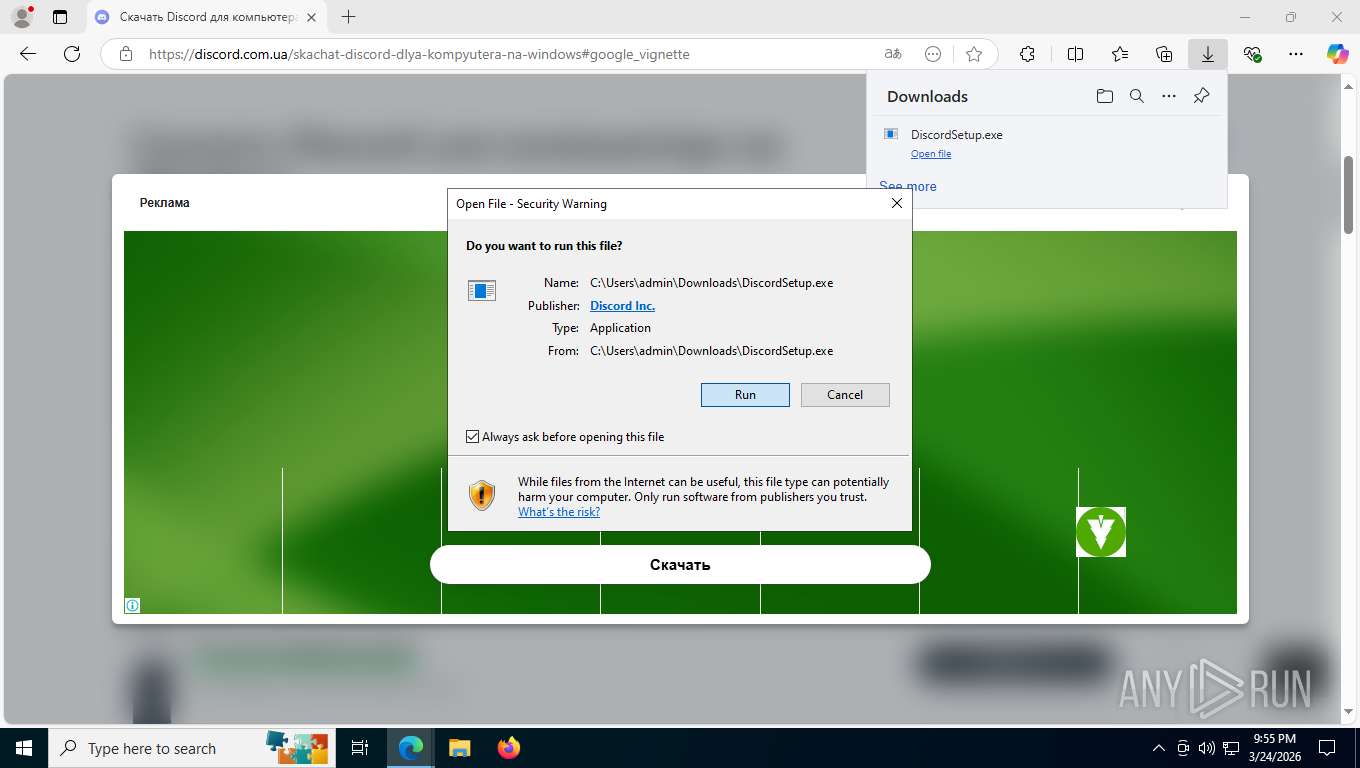Screen dimensions: 1360x768
Task: Open Task View on the taskbar
Action: click(360, 748)
